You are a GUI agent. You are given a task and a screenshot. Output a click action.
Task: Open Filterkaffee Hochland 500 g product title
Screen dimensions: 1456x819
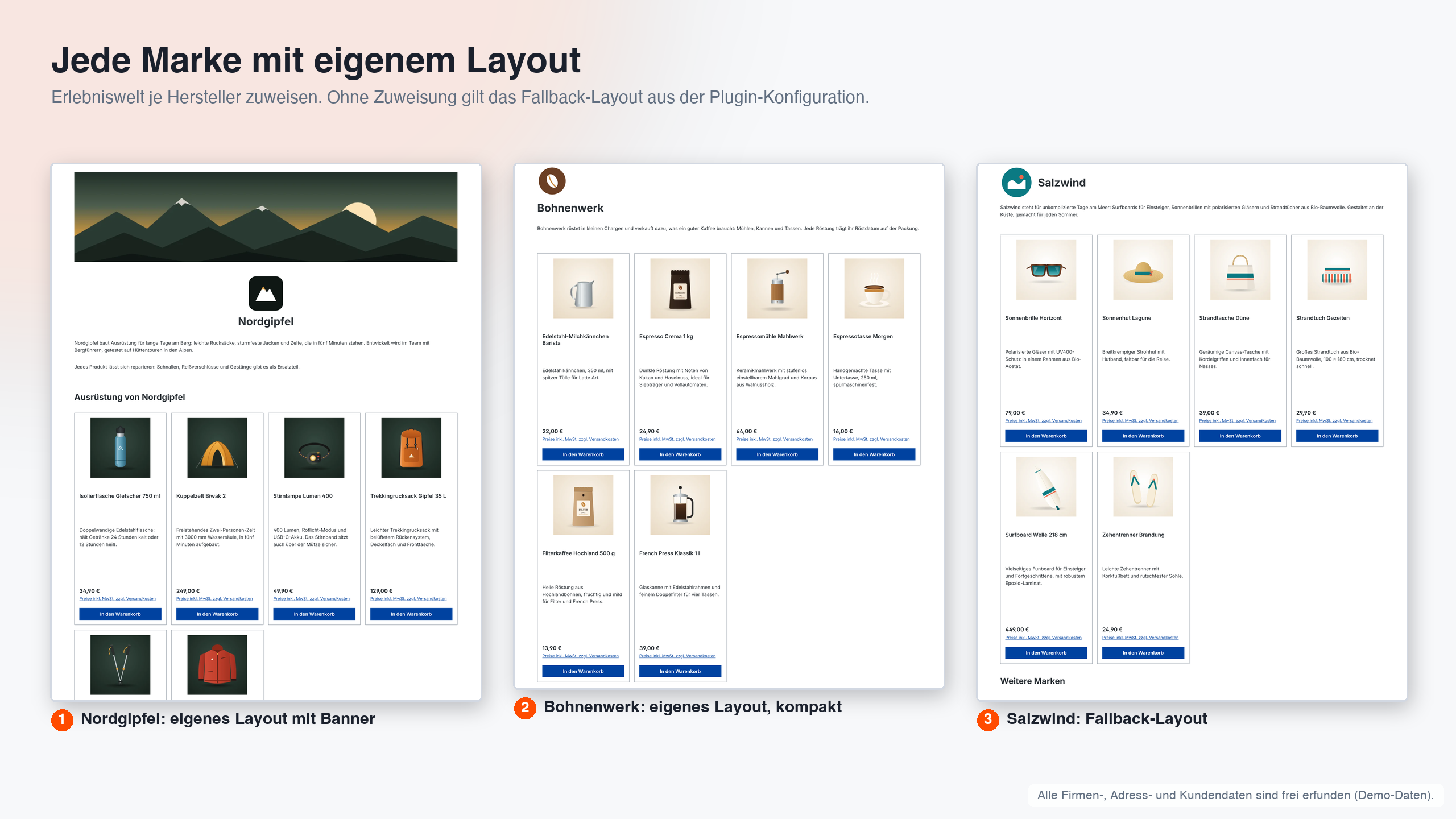click(x=578, y=553)
